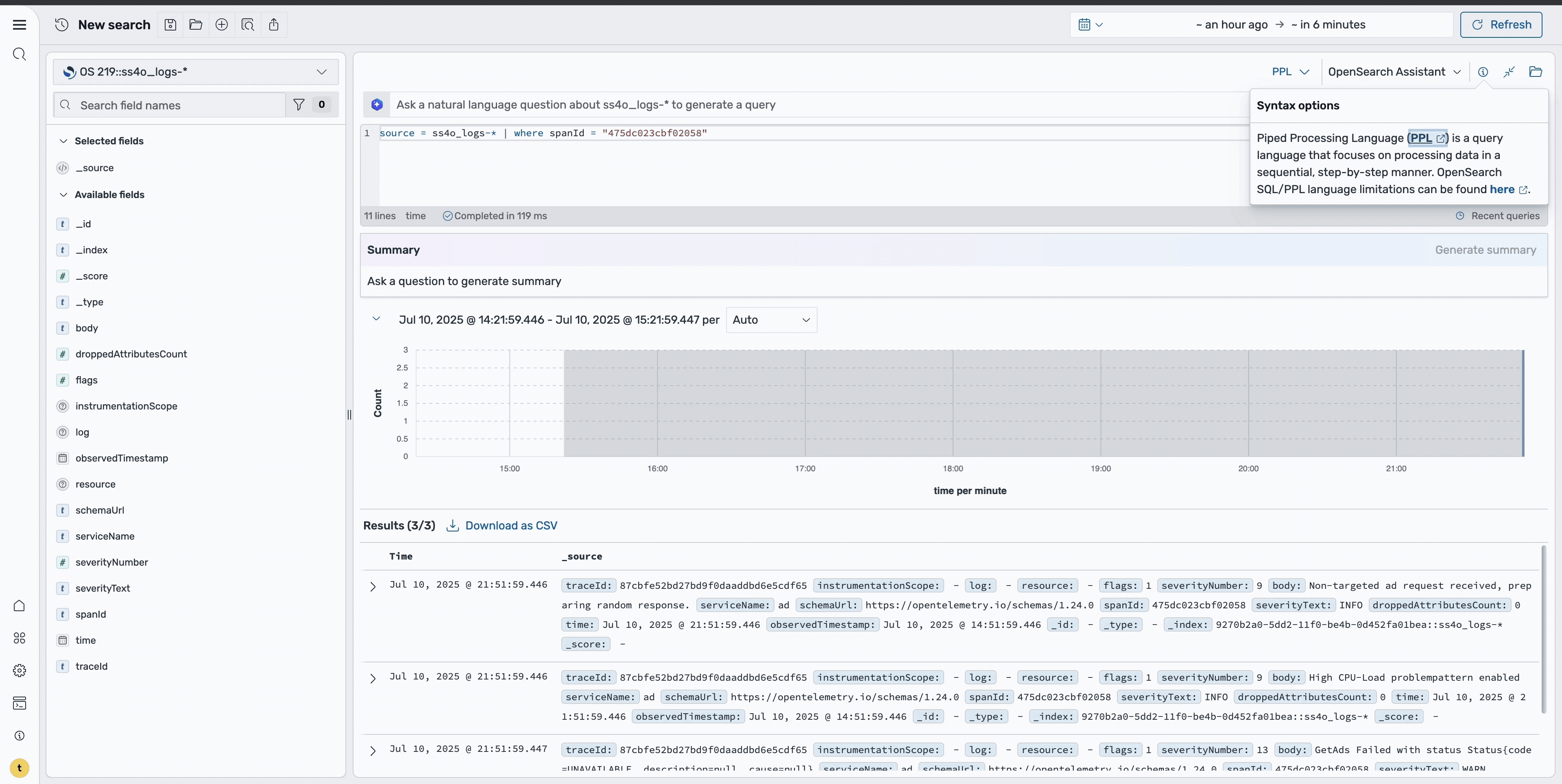Click the magnifier search icon in left sidebar
Screen dimensions: 1562x784
[20, 54]
